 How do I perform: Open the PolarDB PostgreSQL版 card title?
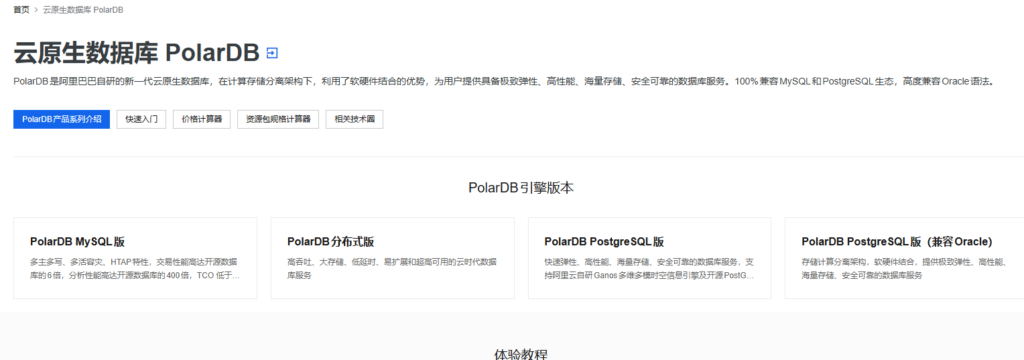(x=604, y=242)
